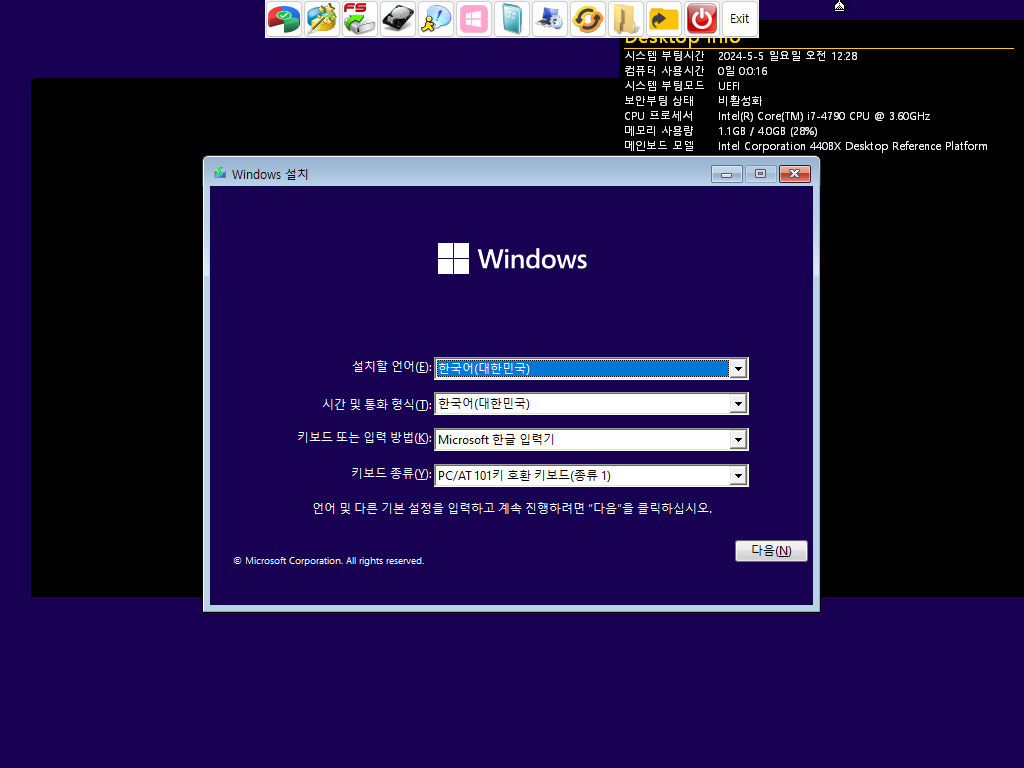Screen dimensions: 1024x768
Task: Open the FS drive backup tool icon
Action: 360,19
